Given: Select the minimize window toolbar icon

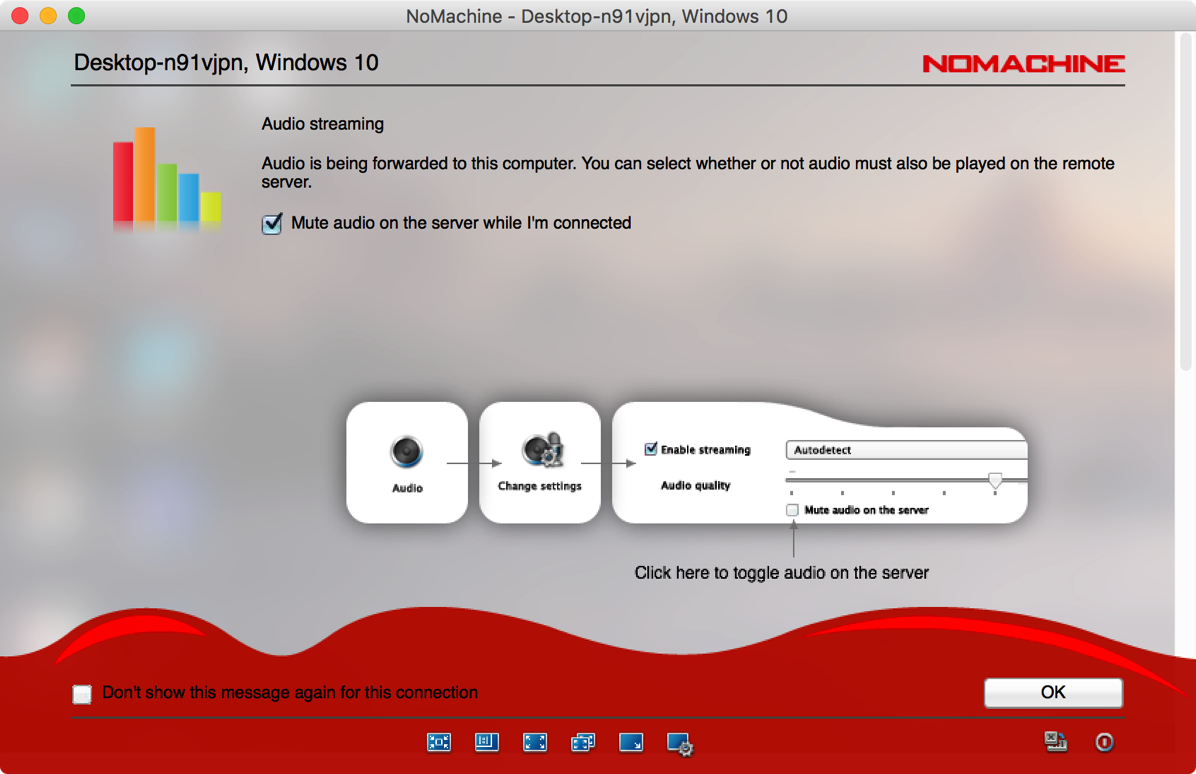Looking at the screenshot, I should 1056,742.
